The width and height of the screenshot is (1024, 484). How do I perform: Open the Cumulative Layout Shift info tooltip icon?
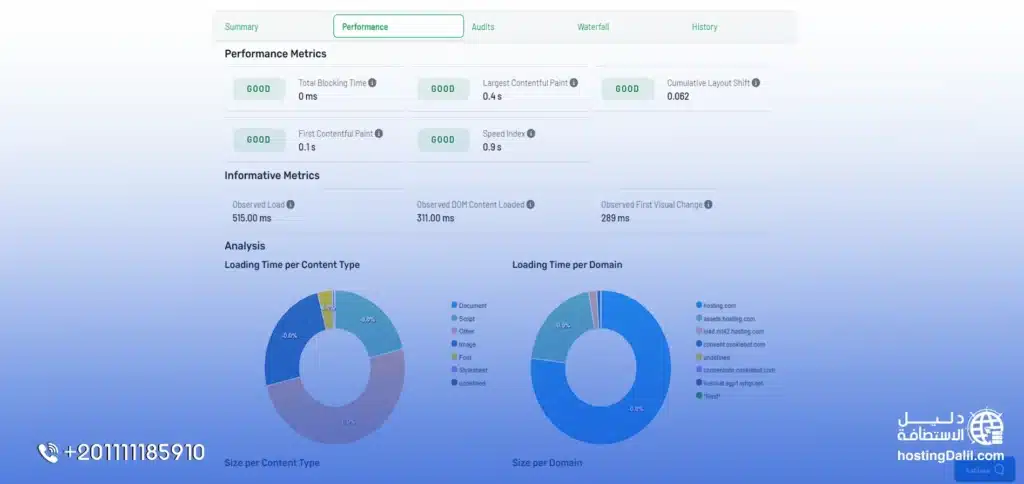756,83
